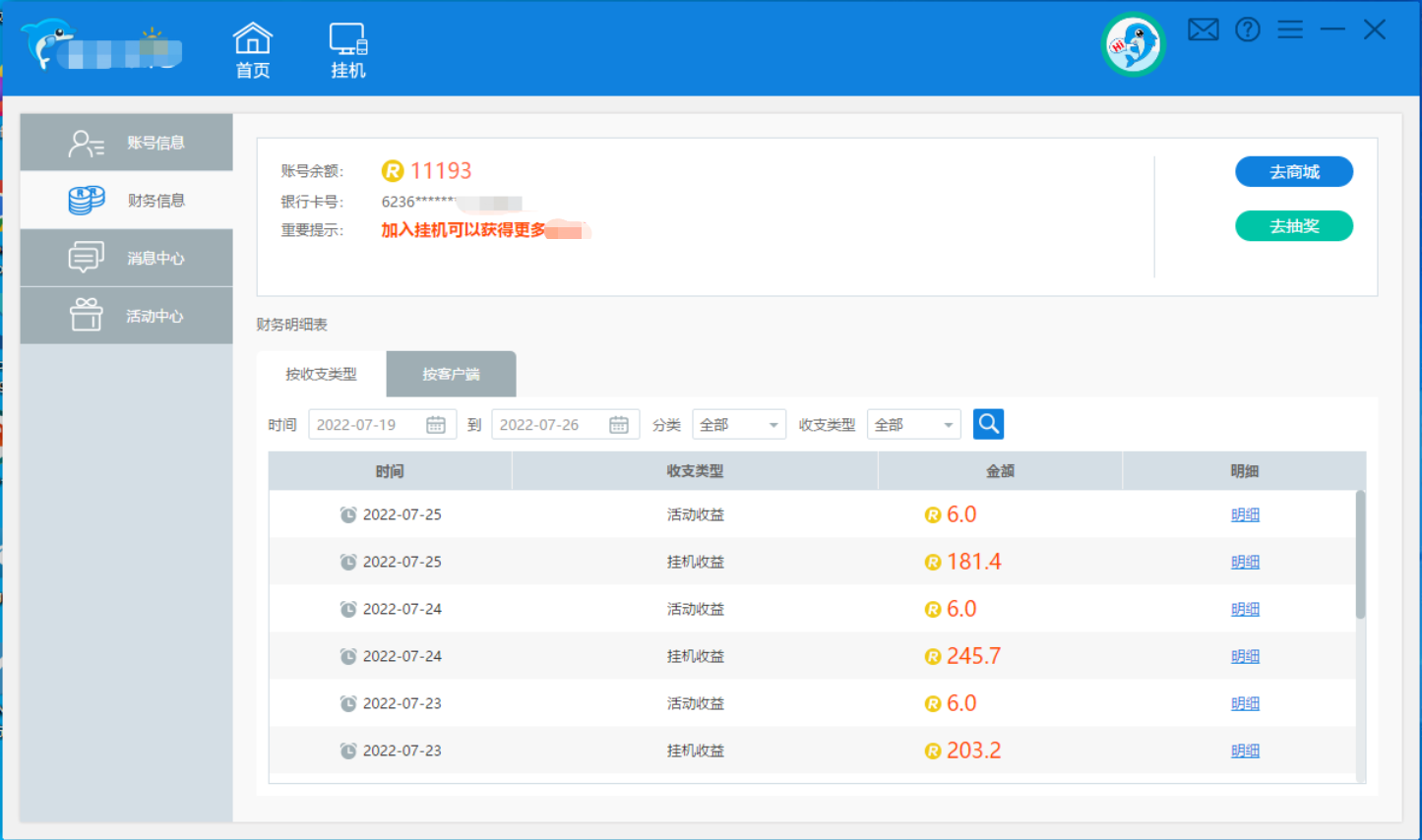Open 明细 link for 181.4 entry
1422x840 pixels.
click(1245, 562)
